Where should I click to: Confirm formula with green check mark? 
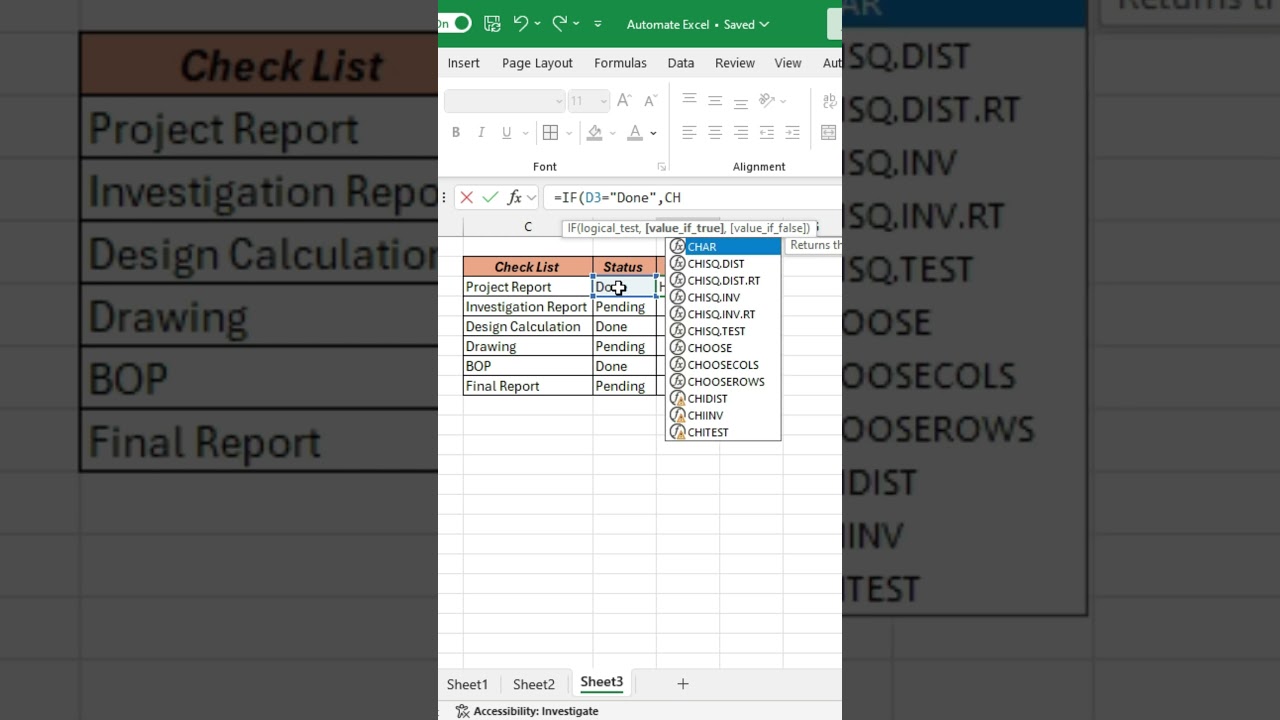[x=490, y=198]
